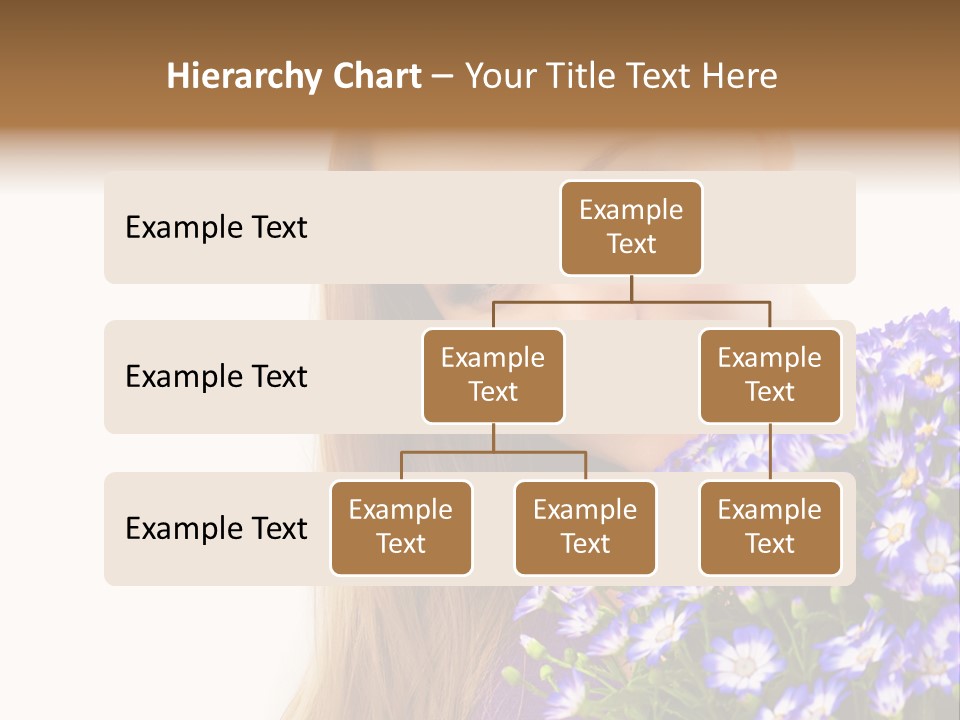Screen dimensions: 960x720
Task: Select the subtitle text Your Title Text Here
Action: point(619,75)
